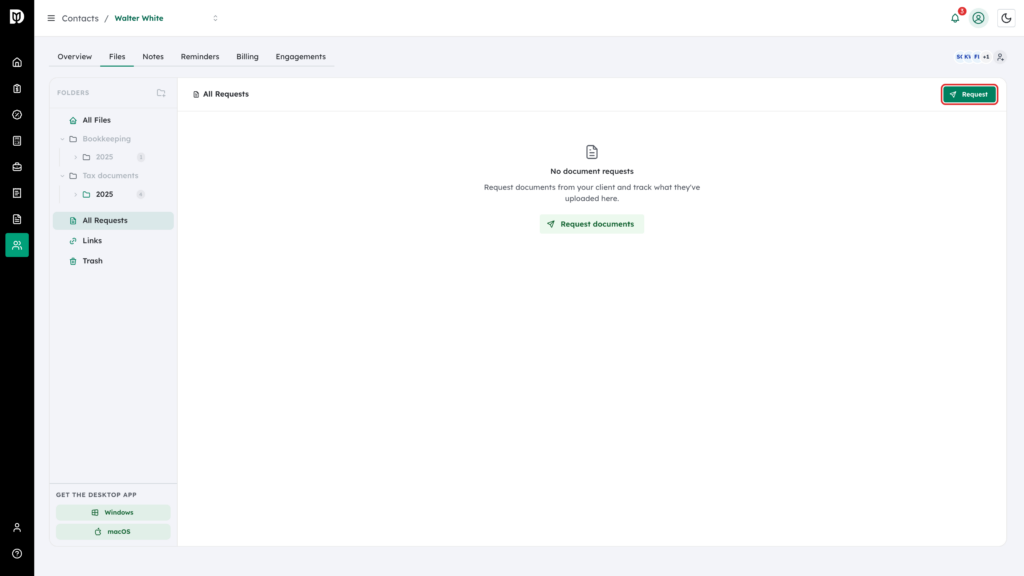Open the user profile icon at the sidebar bottom
1024x576 pixels.
click(17, 528)
